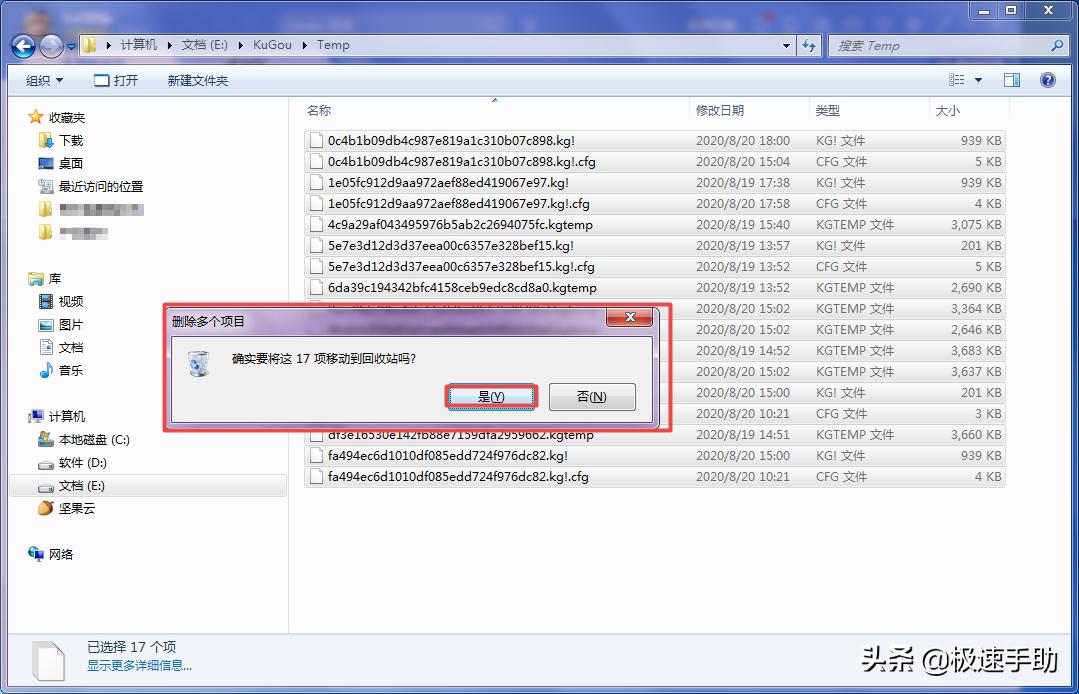1079x694 pixels.
Task: Select 库 in navigation pane
Action: (x=55, y=279)
